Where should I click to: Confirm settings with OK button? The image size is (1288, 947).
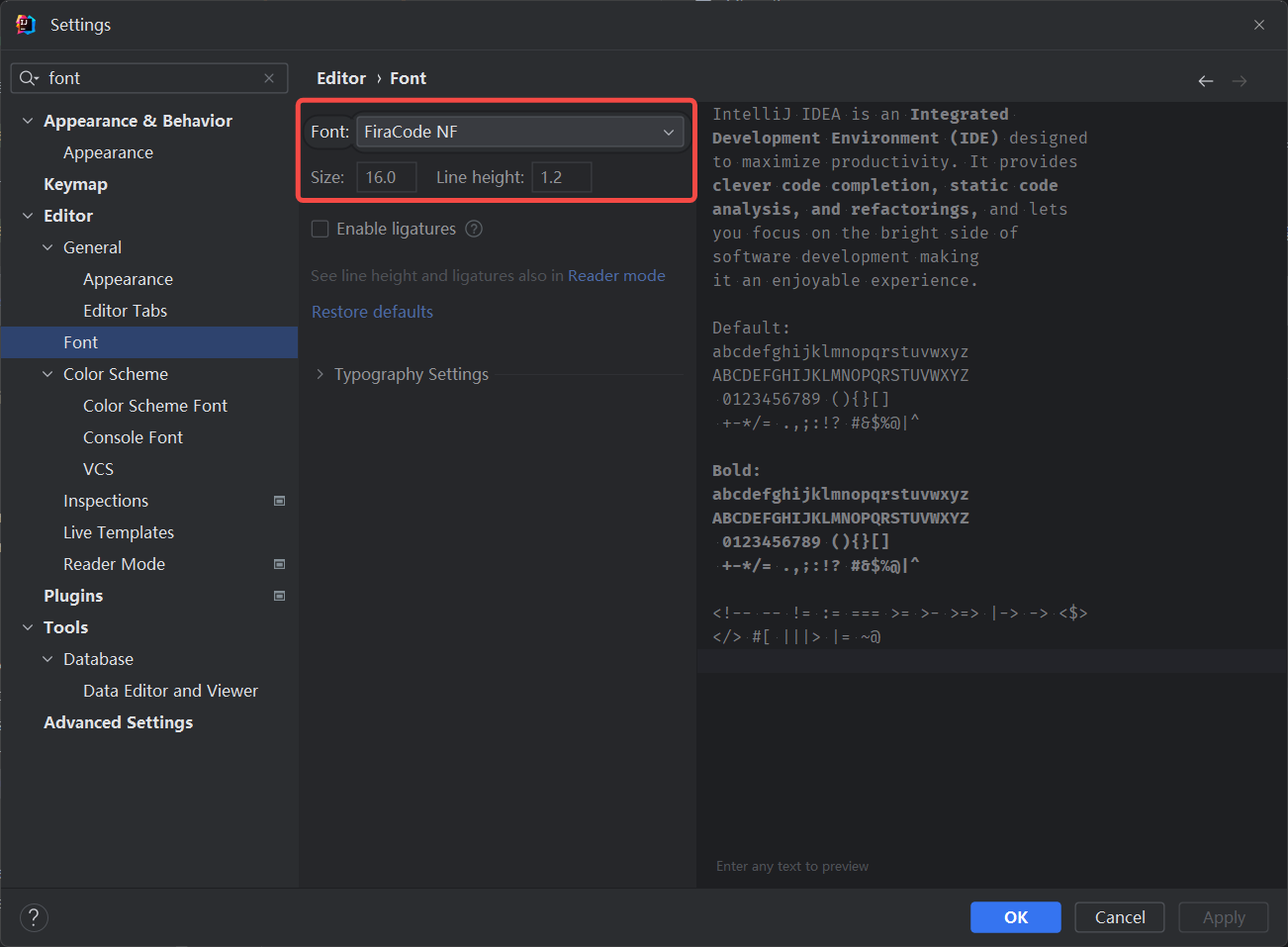pos(1016,917)
